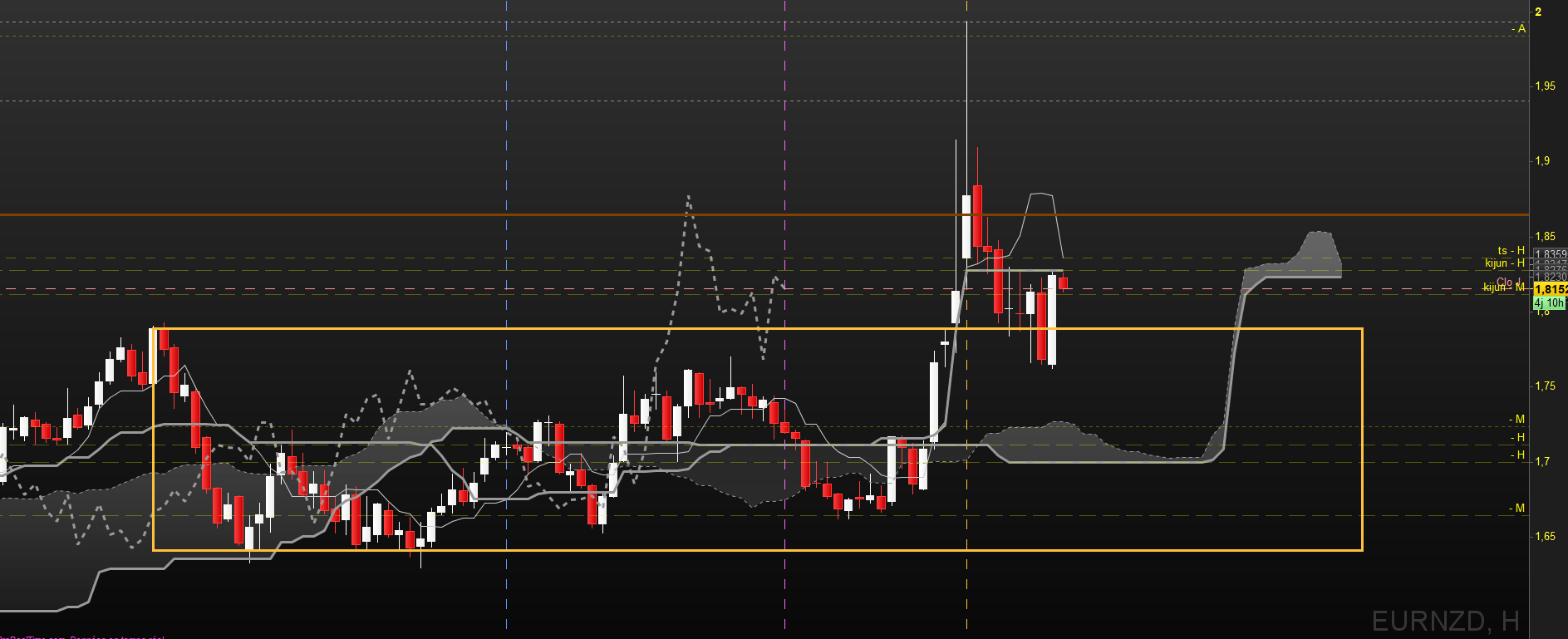Click the yellow 1,8152 current price tag
This screenshot has width=1568, height=639.
point(1551,289)
